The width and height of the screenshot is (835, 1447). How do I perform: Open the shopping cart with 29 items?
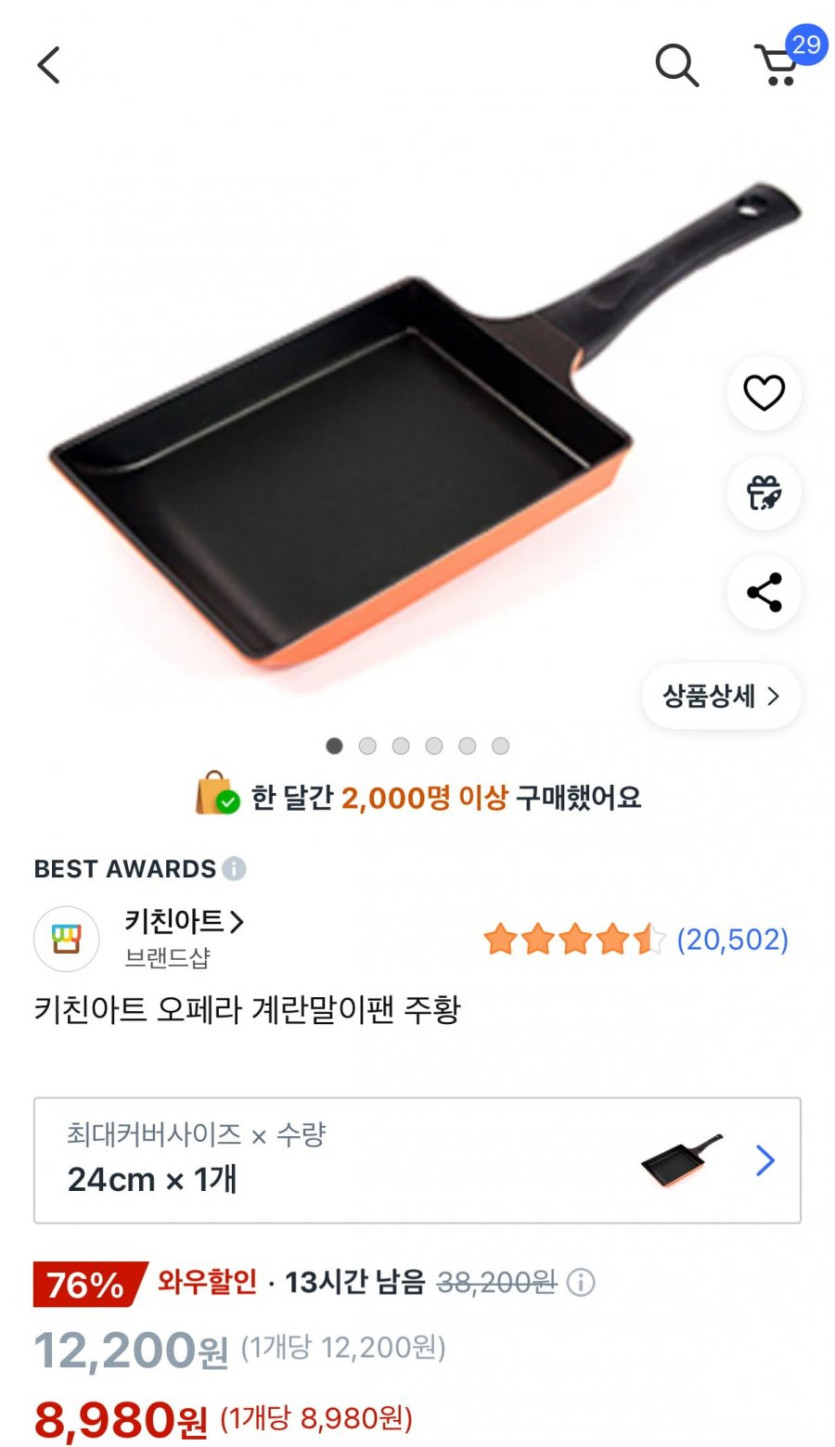(778, 64)
